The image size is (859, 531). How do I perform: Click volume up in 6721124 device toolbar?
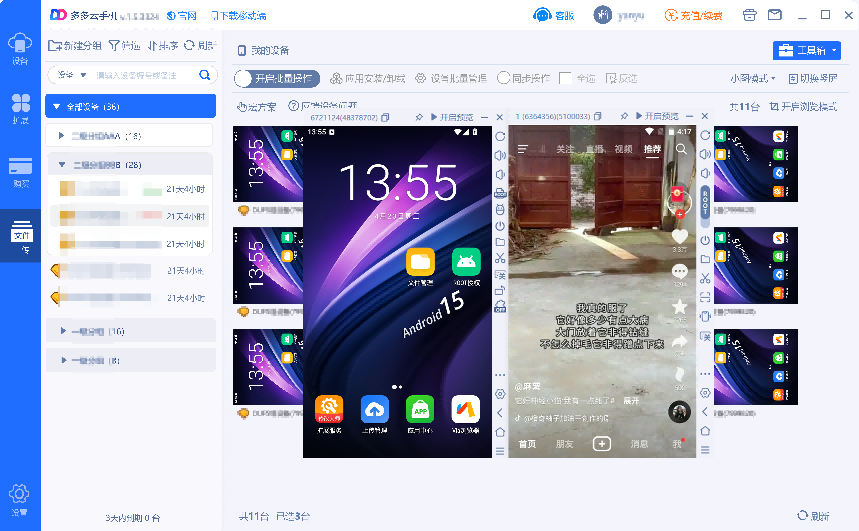point(500,156)
